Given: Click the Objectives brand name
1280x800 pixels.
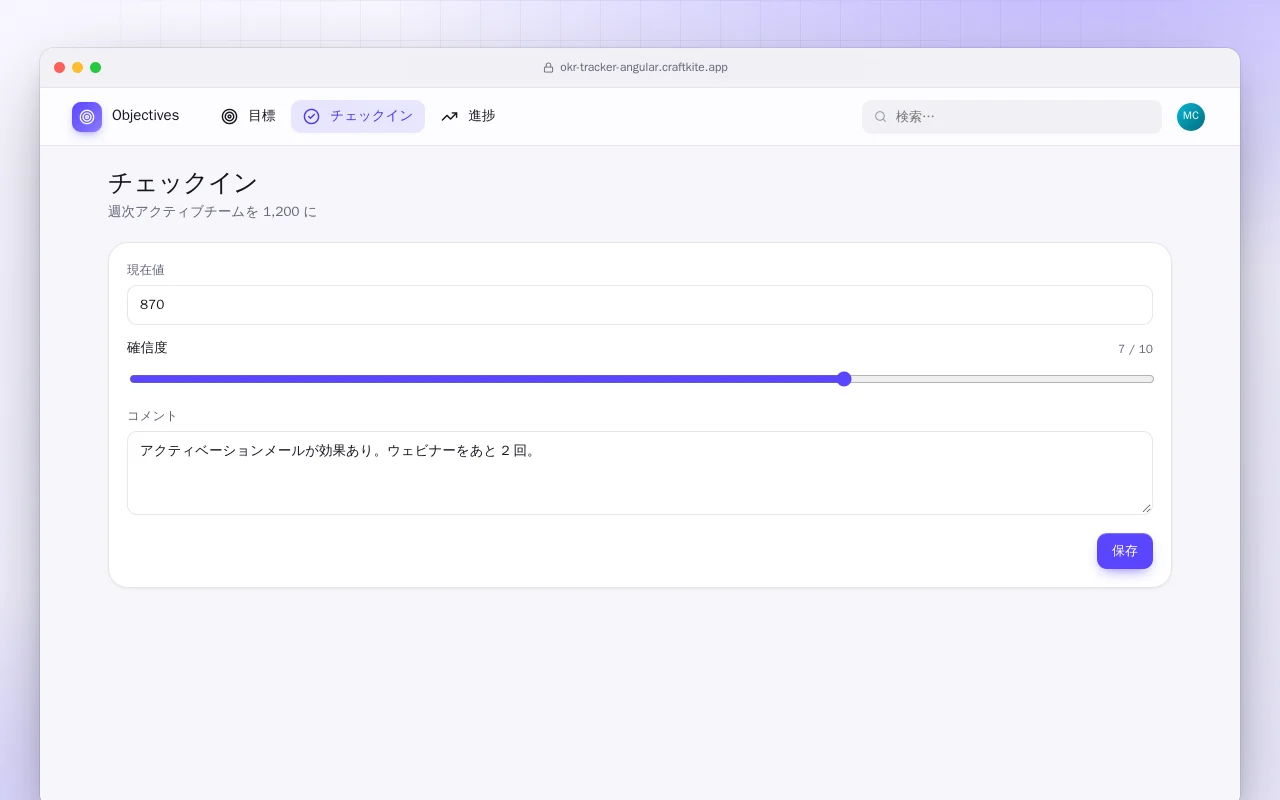Looking at the screenshot, I should click(145, 116).
